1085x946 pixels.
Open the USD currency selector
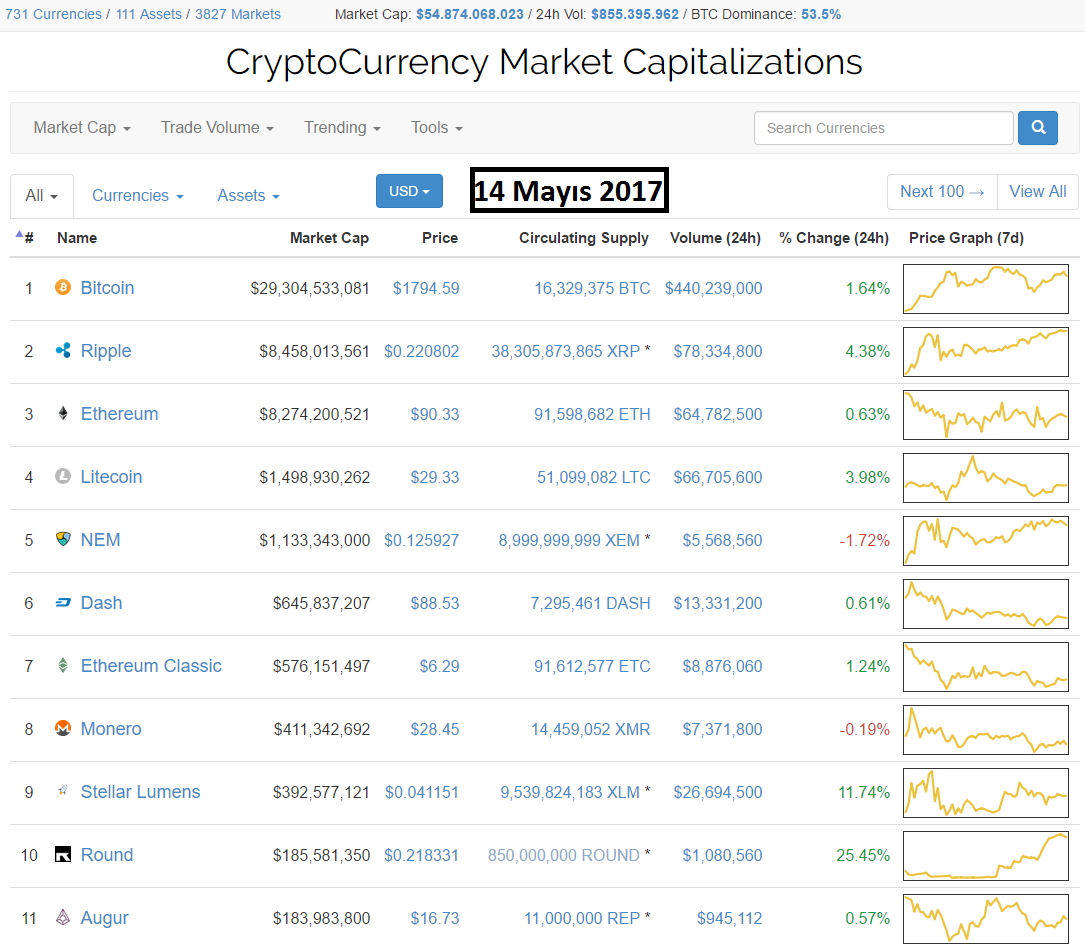coord(409,191)
